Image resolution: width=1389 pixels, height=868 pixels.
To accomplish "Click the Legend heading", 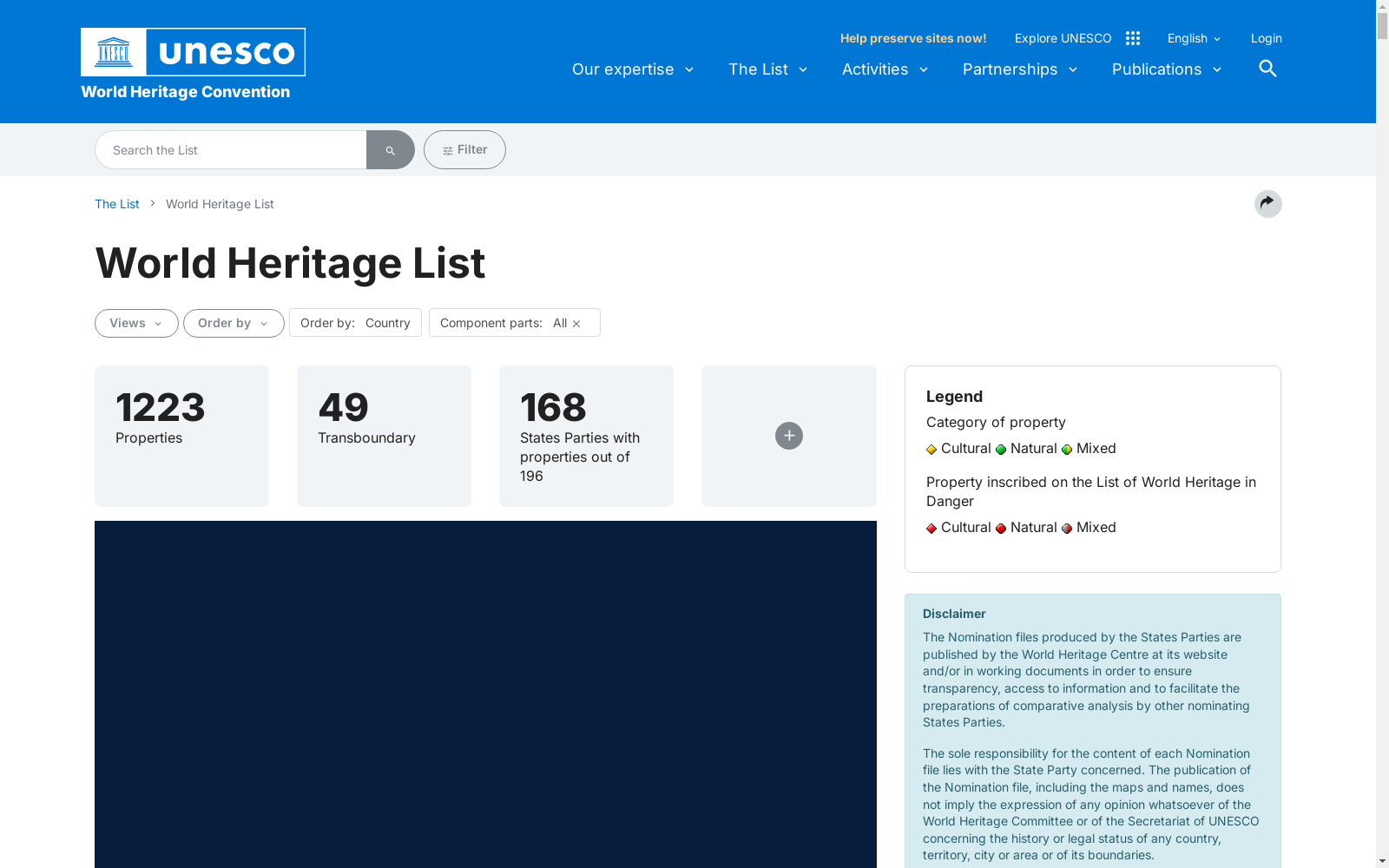I will click(x=954, y=397).
